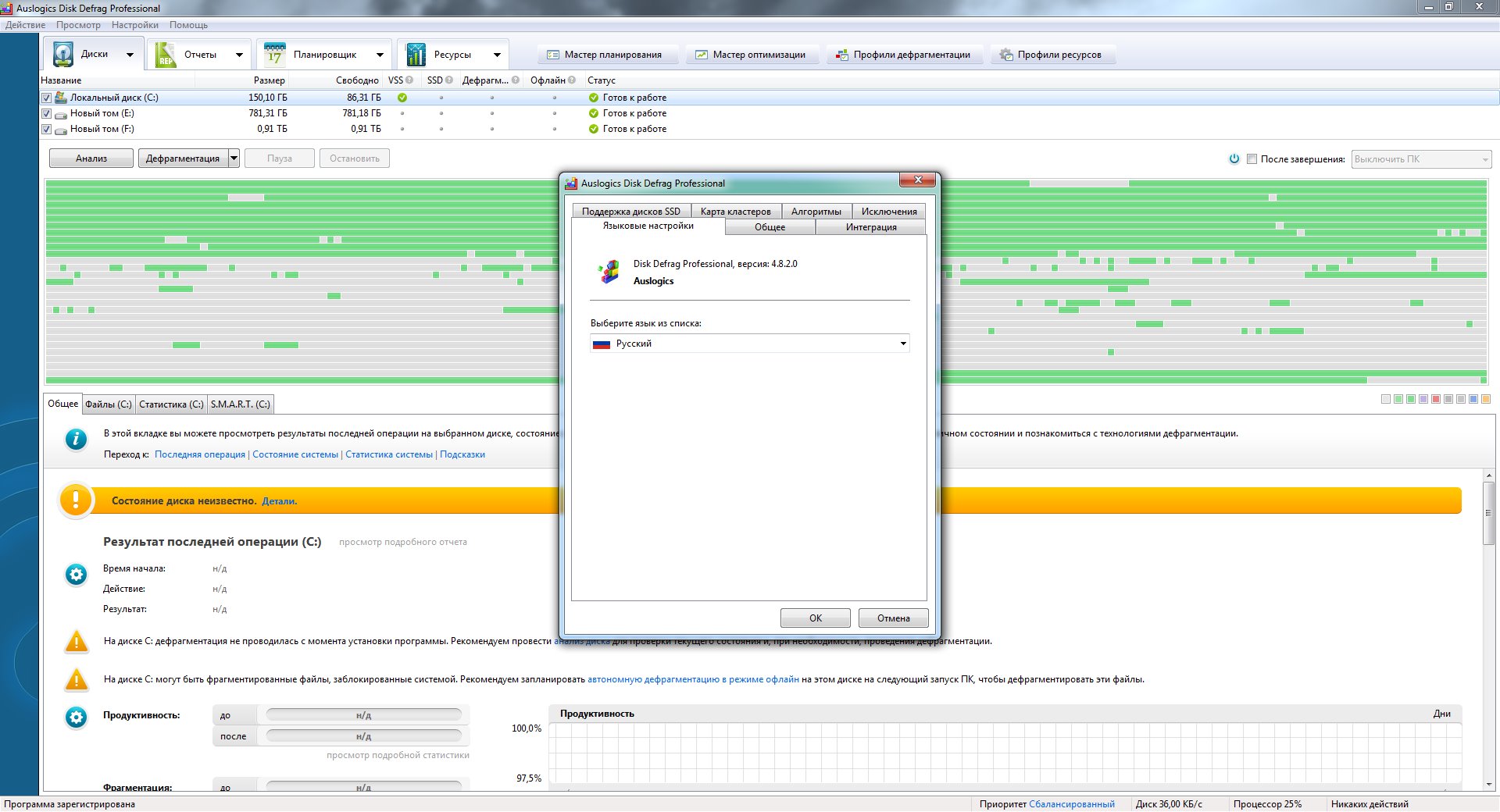Confirm the dialog with OK
This screenshot has height=812, width=1500.
(816, 618)
